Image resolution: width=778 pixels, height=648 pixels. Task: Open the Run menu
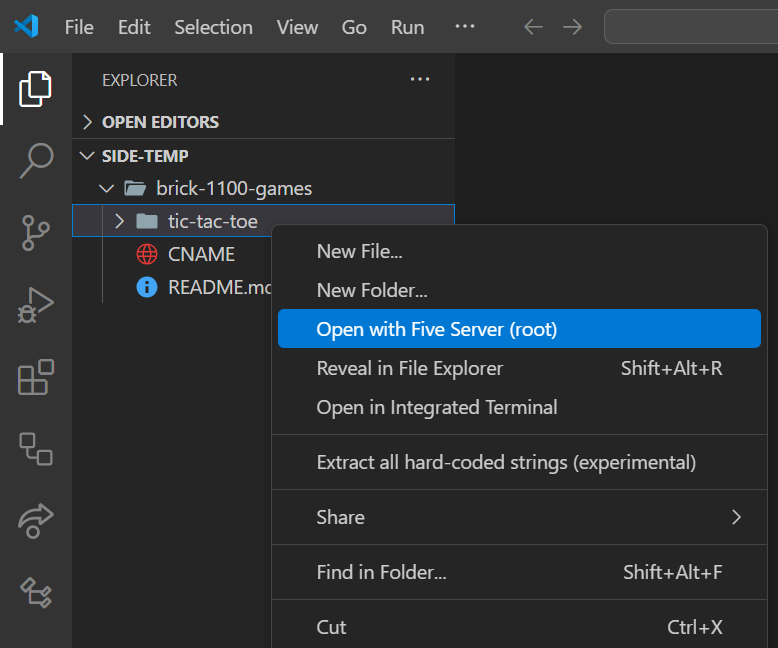coord(407,27)
